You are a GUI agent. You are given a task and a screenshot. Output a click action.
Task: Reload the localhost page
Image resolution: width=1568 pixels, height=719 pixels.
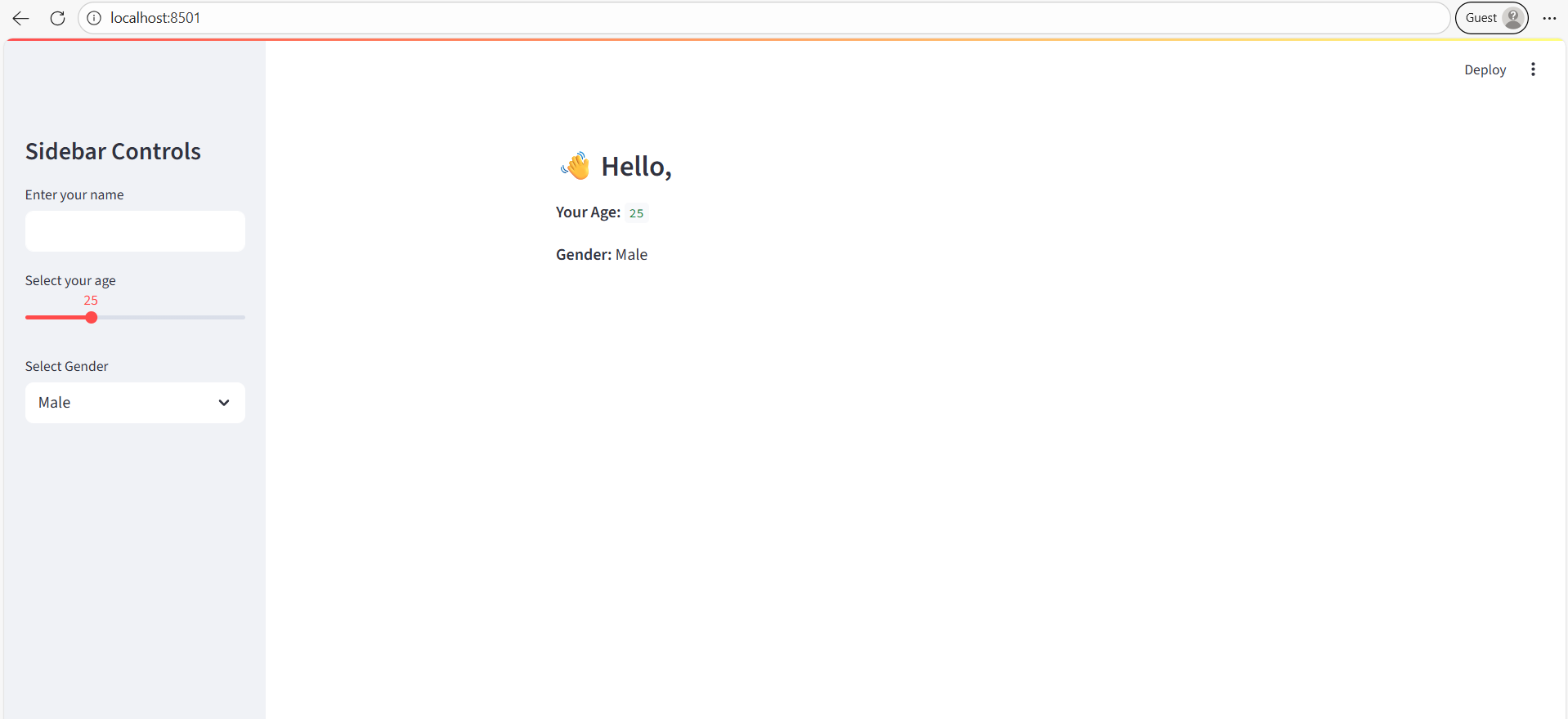(x=57, y=18)
